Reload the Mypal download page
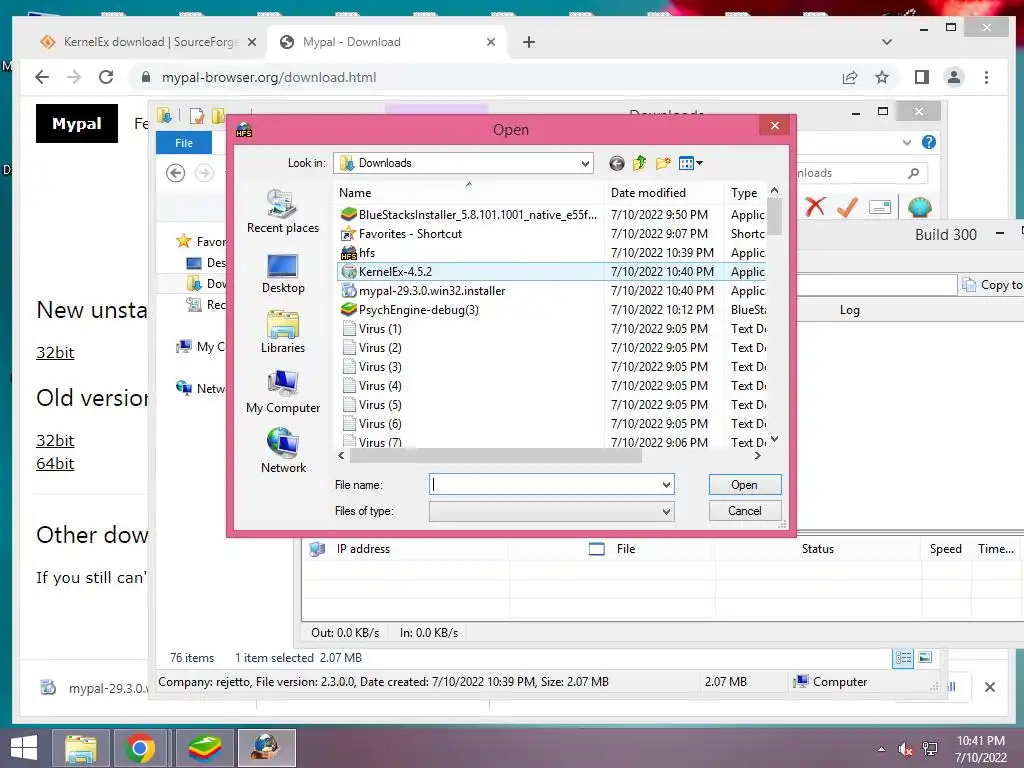 coord(106,77)
